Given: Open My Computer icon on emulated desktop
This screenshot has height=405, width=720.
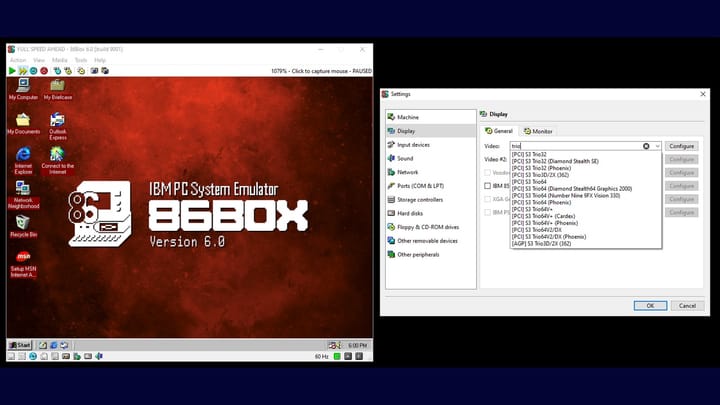Looking at the screenshot, I should pos(23,89).
